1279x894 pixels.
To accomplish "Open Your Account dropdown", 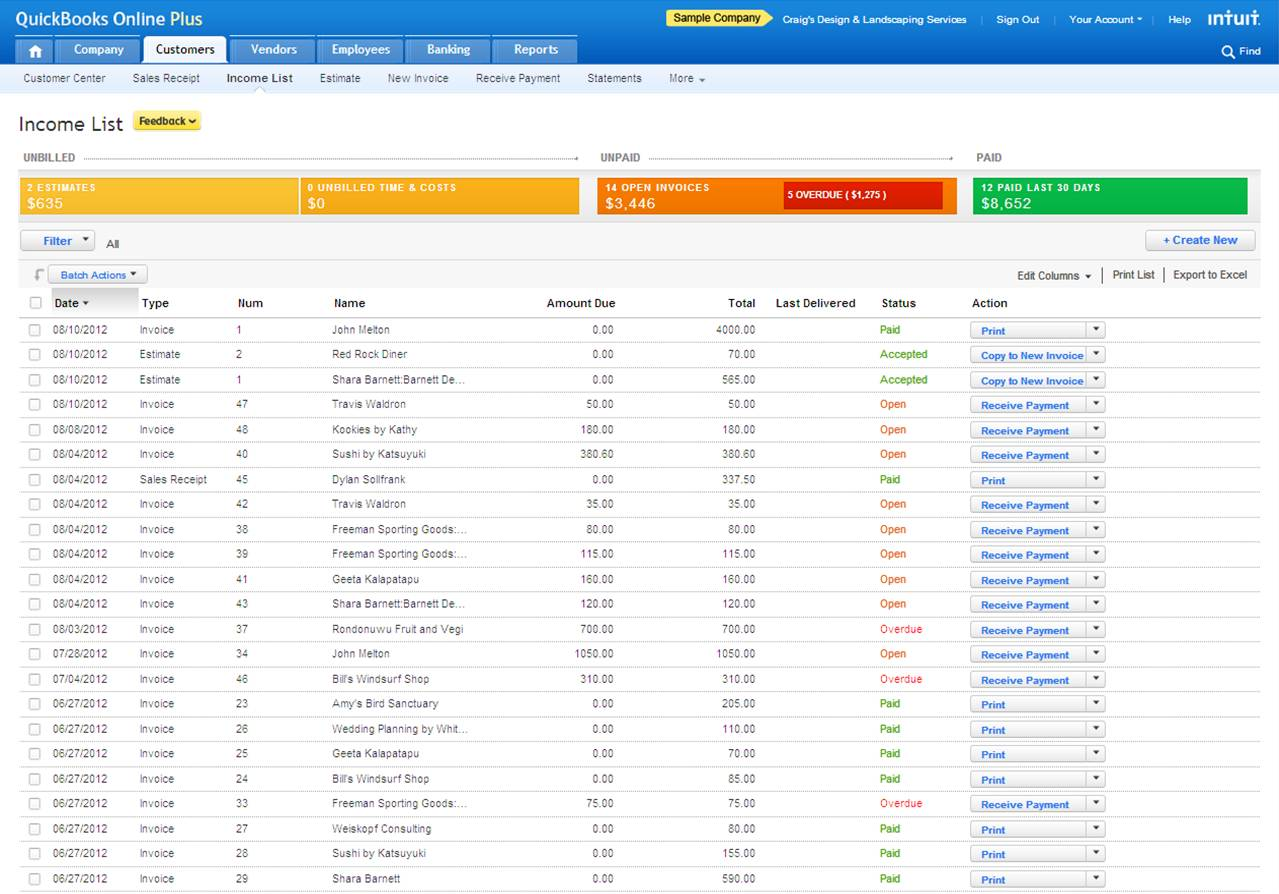I will pos(1105,19).
